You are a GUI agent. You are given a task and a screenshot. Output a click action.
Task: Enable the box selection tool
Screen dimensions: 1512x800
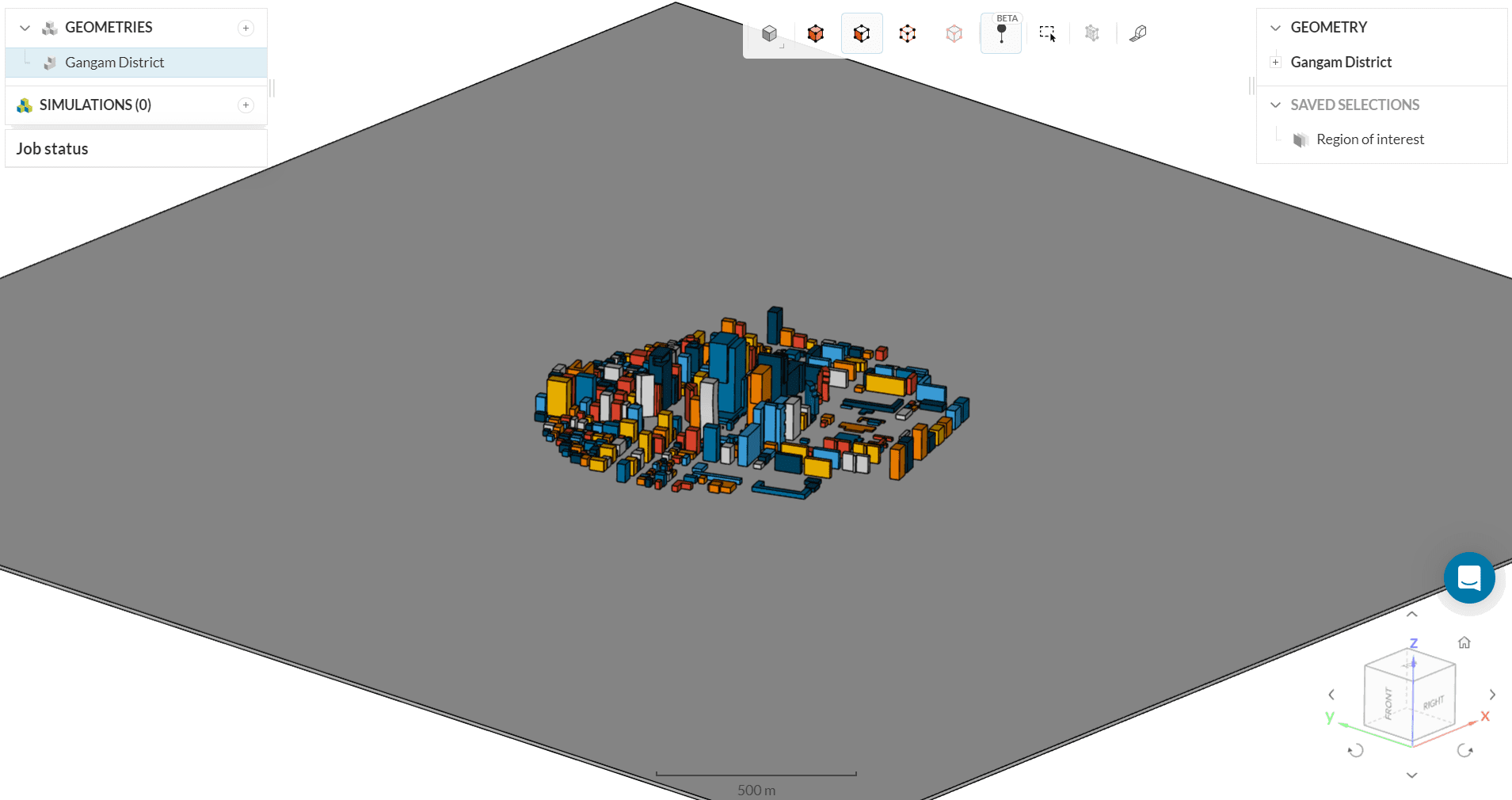[x=1047, y=33]
